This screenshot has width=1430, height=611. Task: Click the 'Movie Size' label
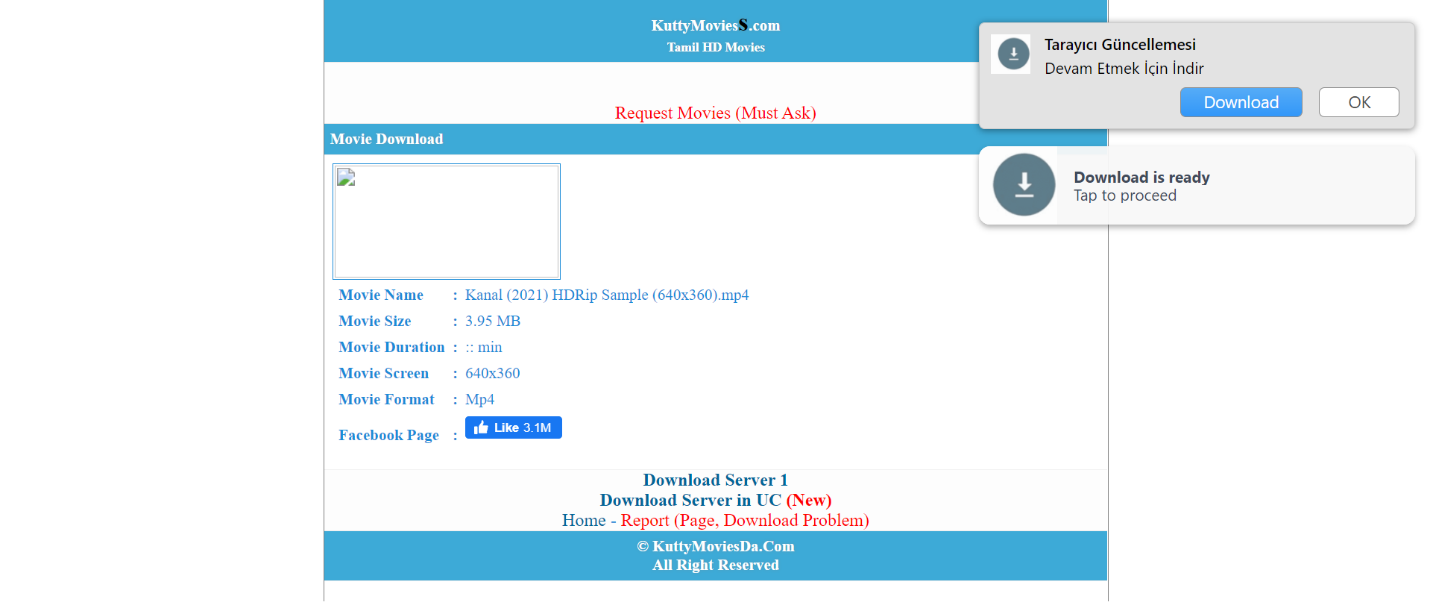click(375, 321)
